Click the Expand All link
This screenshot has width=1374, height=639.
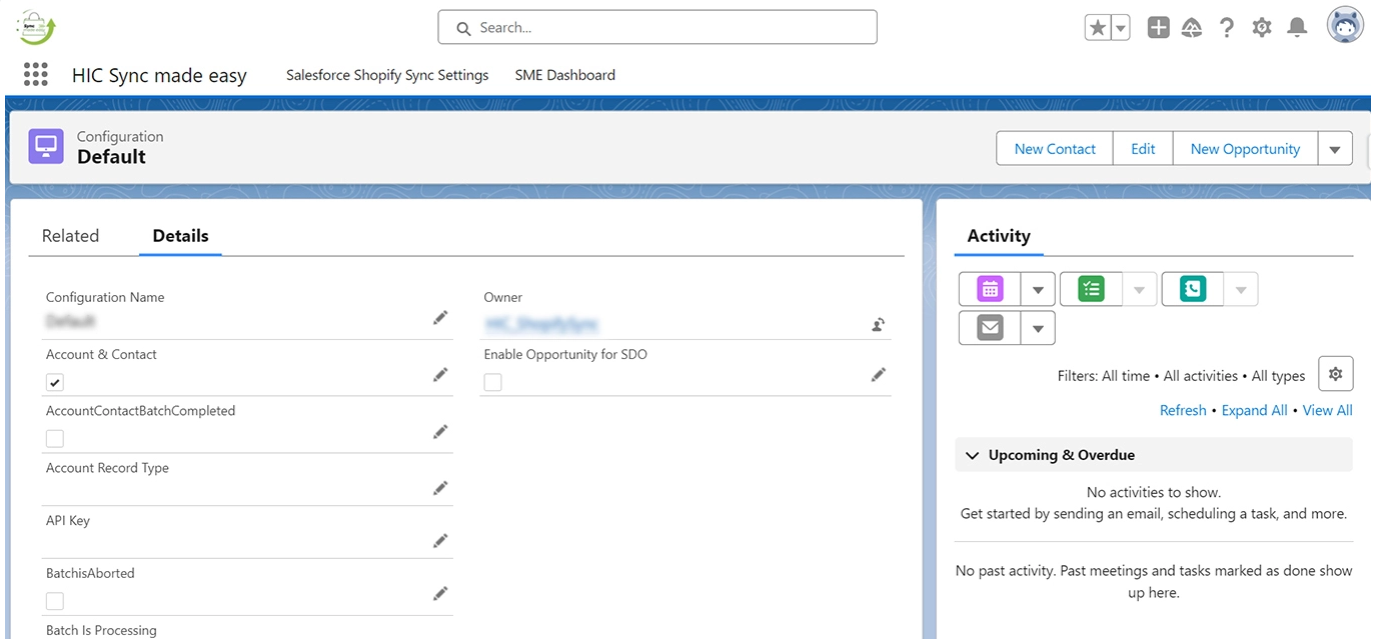(1254, 410)
